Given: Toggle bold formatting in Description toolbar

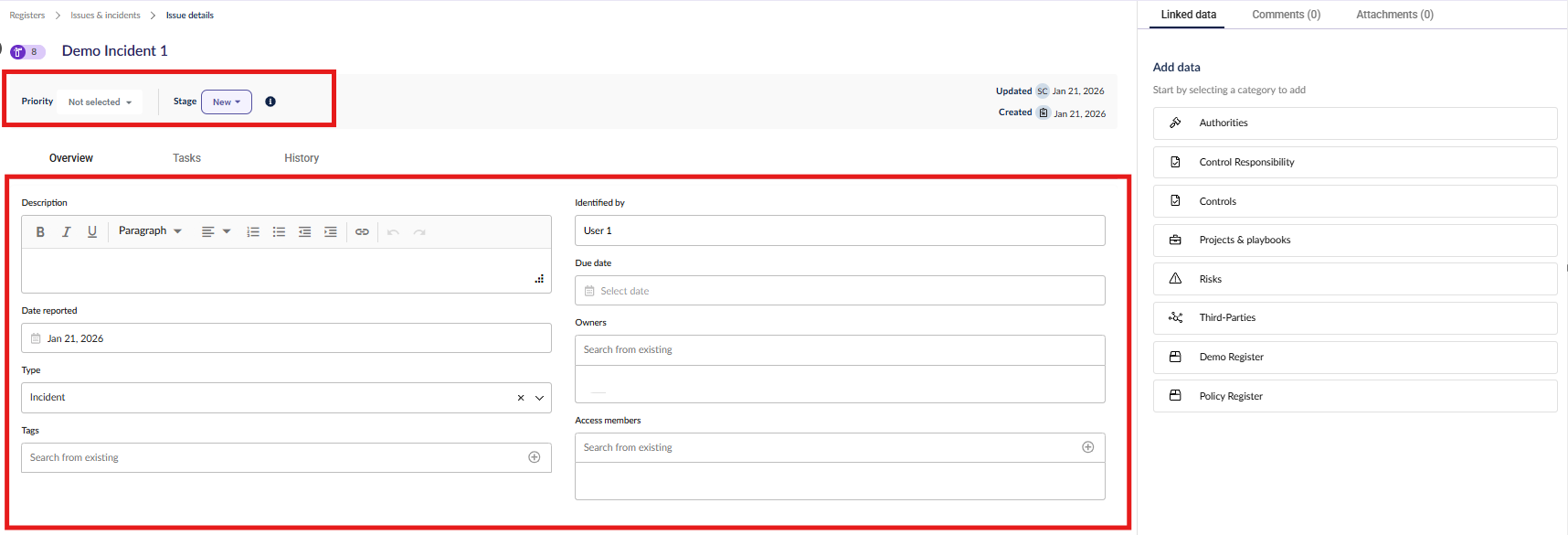Looking at the screenshot, I should pos(40,232).
